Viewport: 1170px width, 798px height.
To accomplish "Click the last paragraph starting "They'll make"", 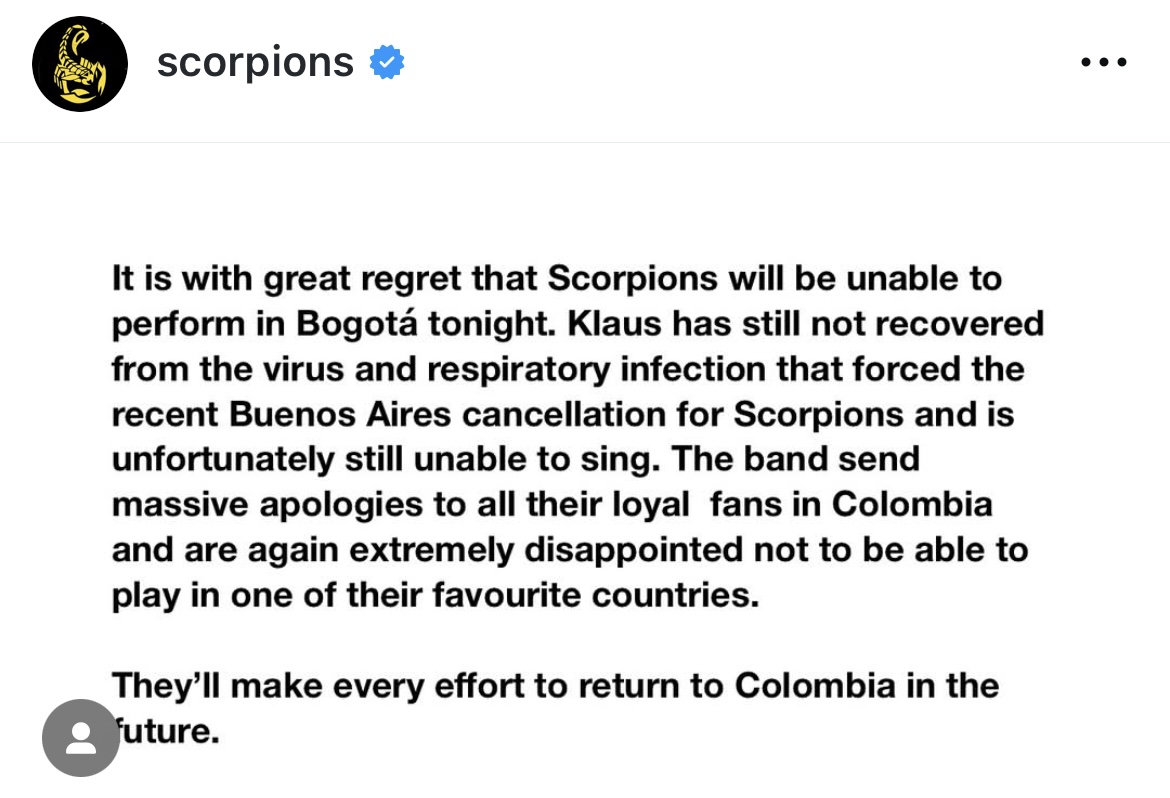I will pos(555,708).
